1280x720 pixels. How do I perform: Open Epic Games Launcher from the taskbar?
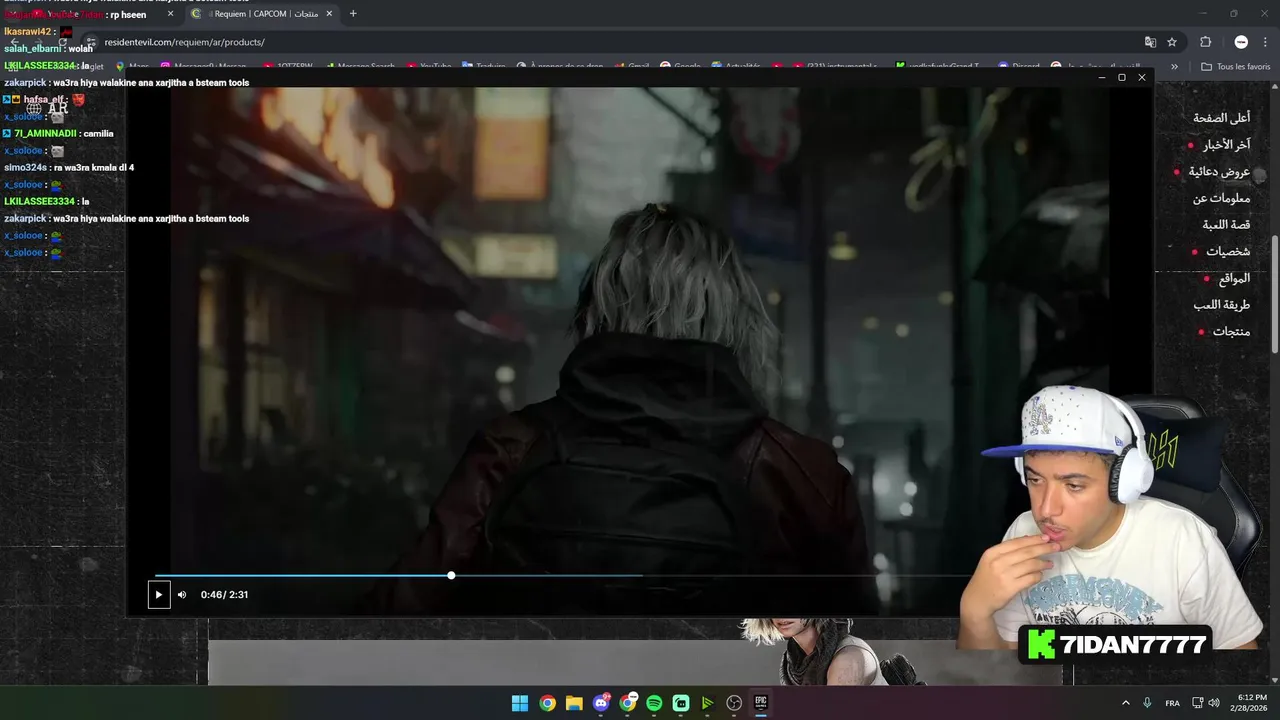pos(761,703)
